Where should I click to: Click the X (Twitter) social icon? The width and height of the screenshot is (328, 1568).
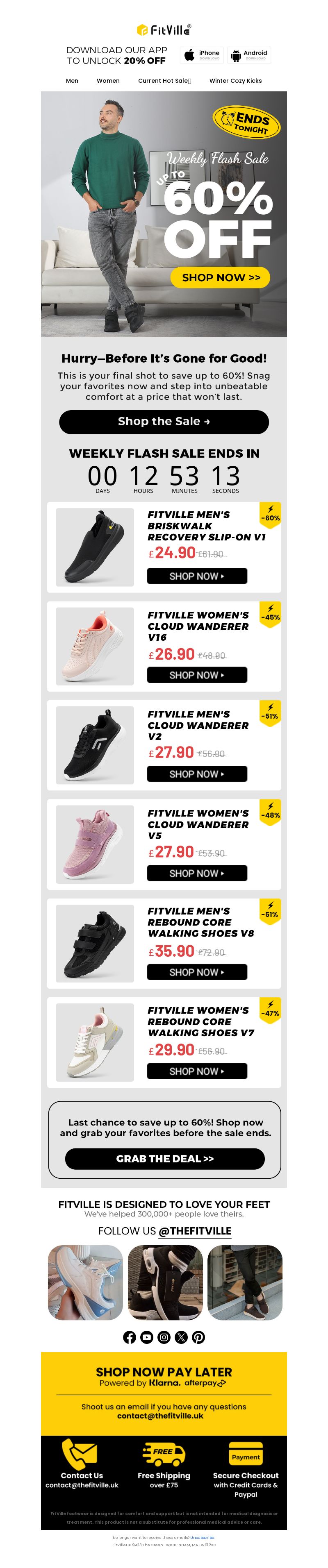tap(181, 1337)
